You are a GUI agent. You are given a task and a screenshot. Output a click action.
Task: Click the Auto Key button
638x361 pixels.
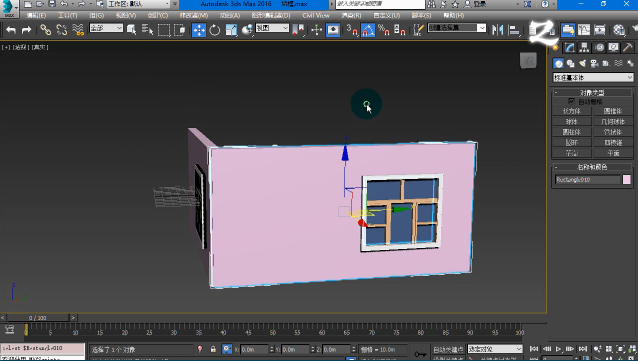click(448, 349)
